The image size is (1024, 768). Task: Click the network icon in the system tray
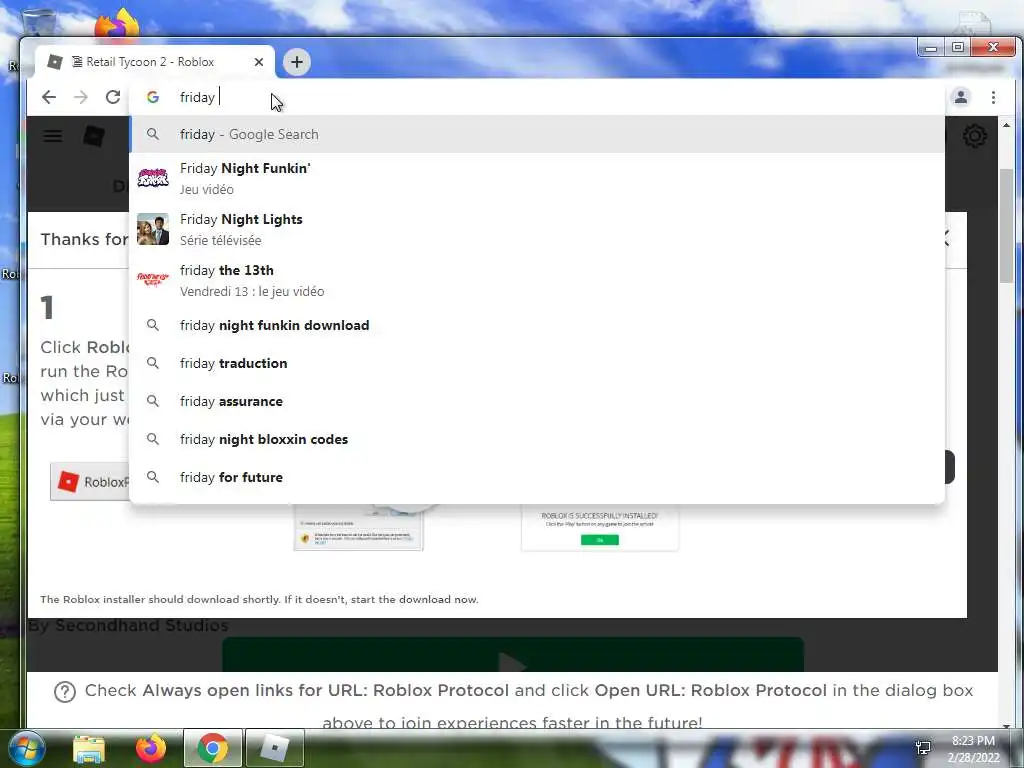coord(923,748)
